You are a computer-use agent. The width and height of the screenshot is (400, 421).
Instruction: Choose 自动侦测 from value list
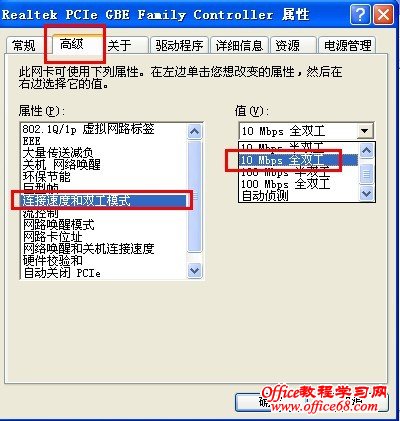click(265, 195)
